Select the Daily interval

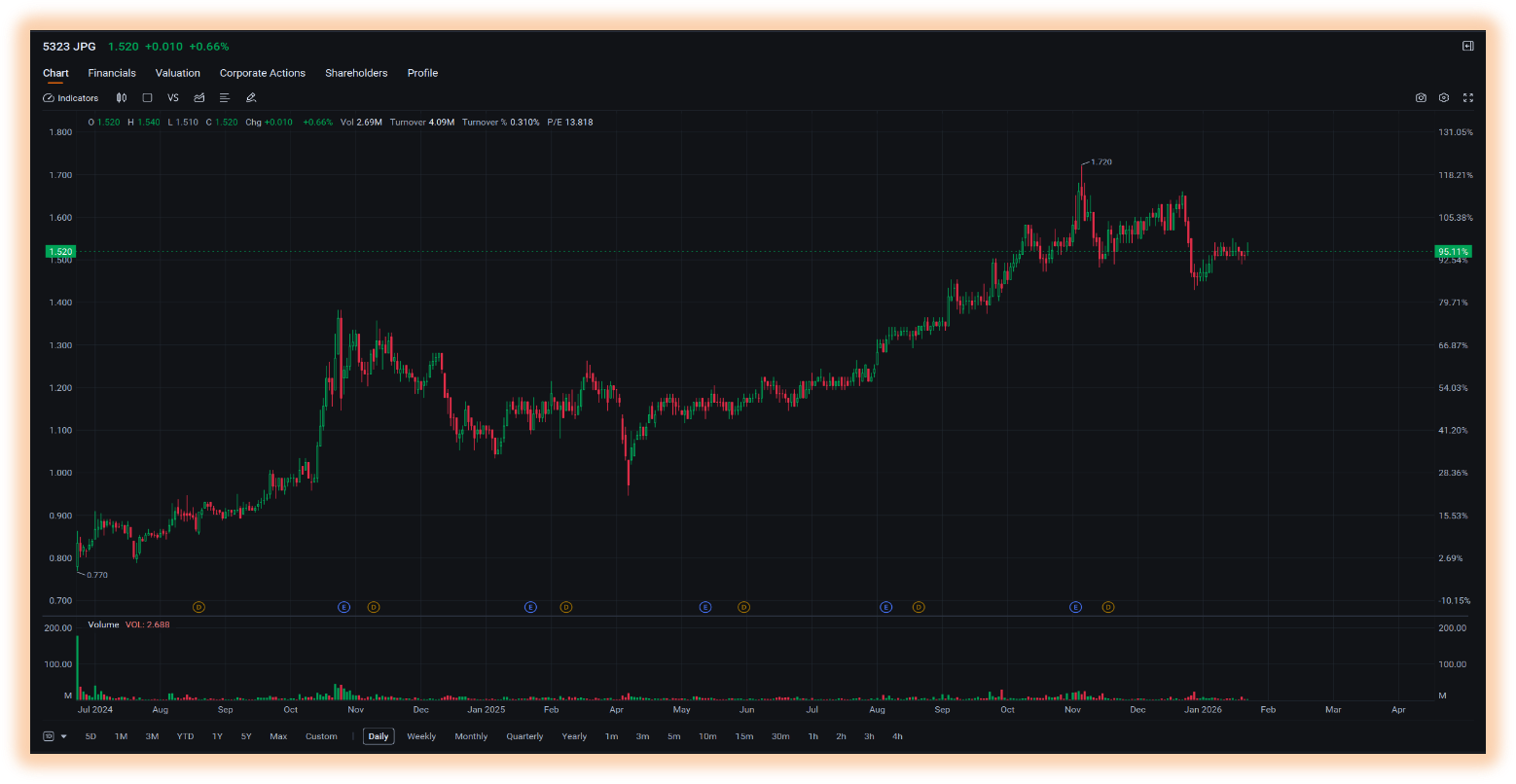point(379,736)
